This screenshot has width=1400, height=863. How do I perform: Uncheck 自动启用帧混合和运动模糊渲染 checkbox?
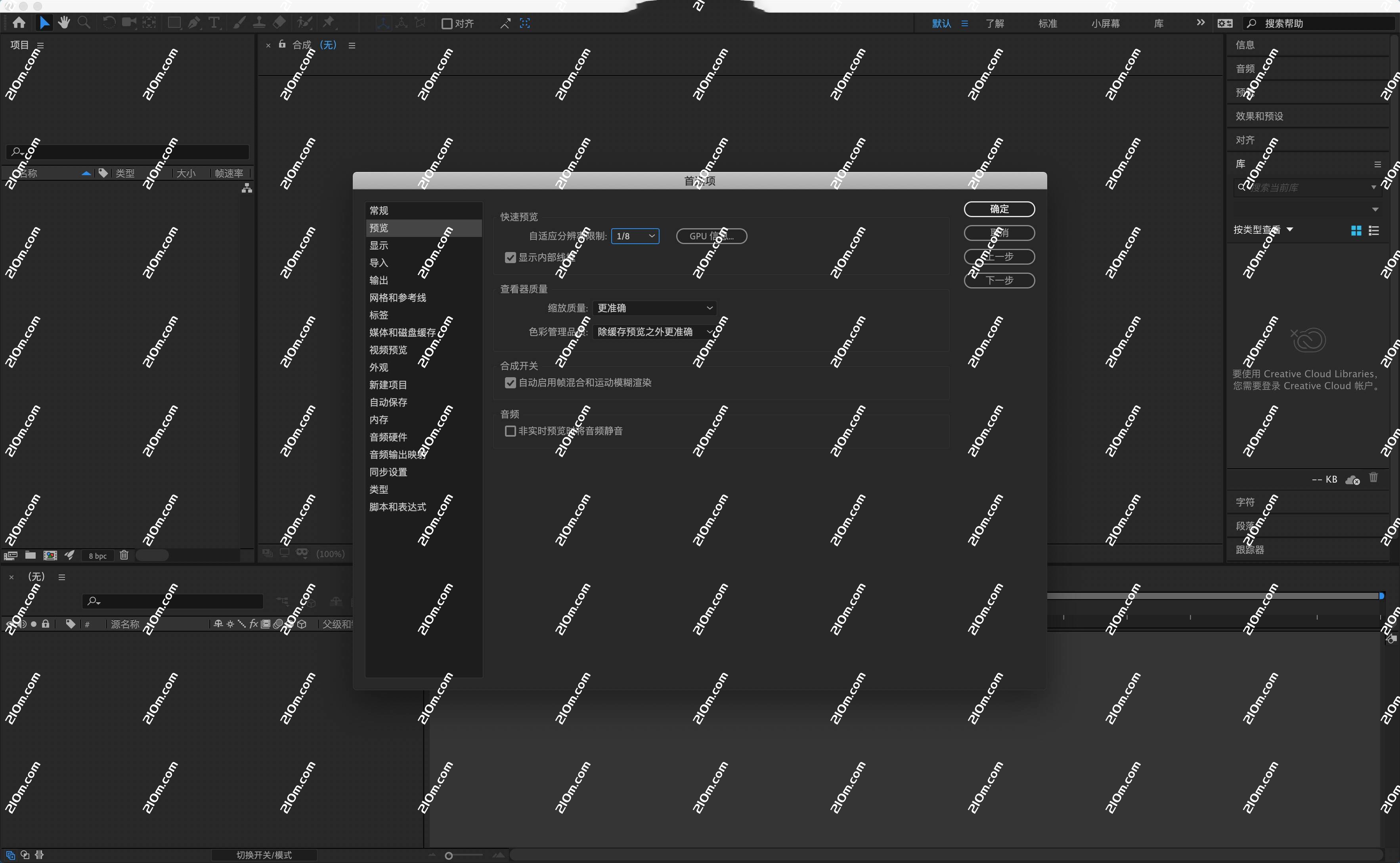click(511, 383)
